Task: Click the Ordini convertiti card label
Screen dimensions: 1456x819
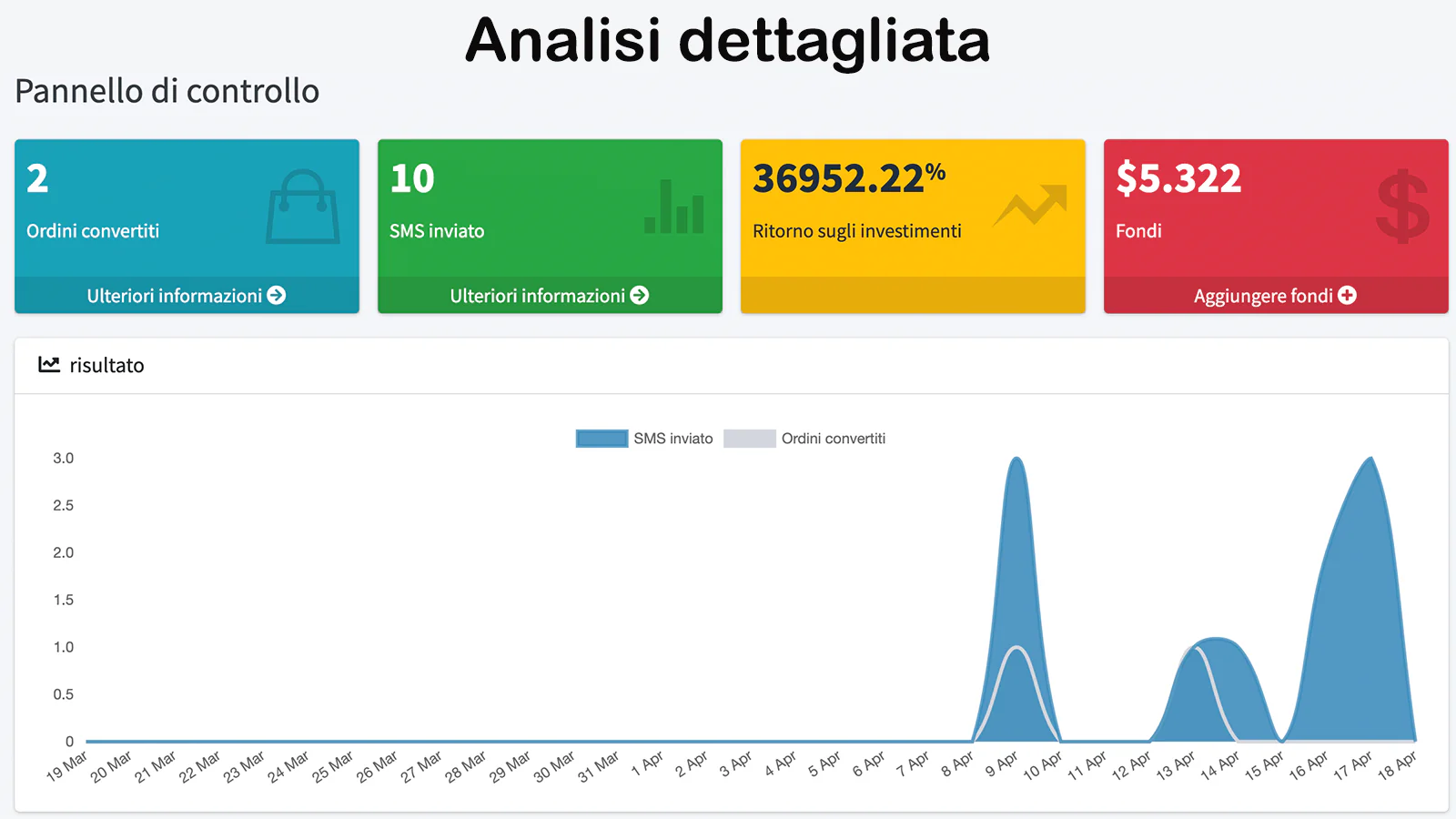Action: [x=93, y=231]
